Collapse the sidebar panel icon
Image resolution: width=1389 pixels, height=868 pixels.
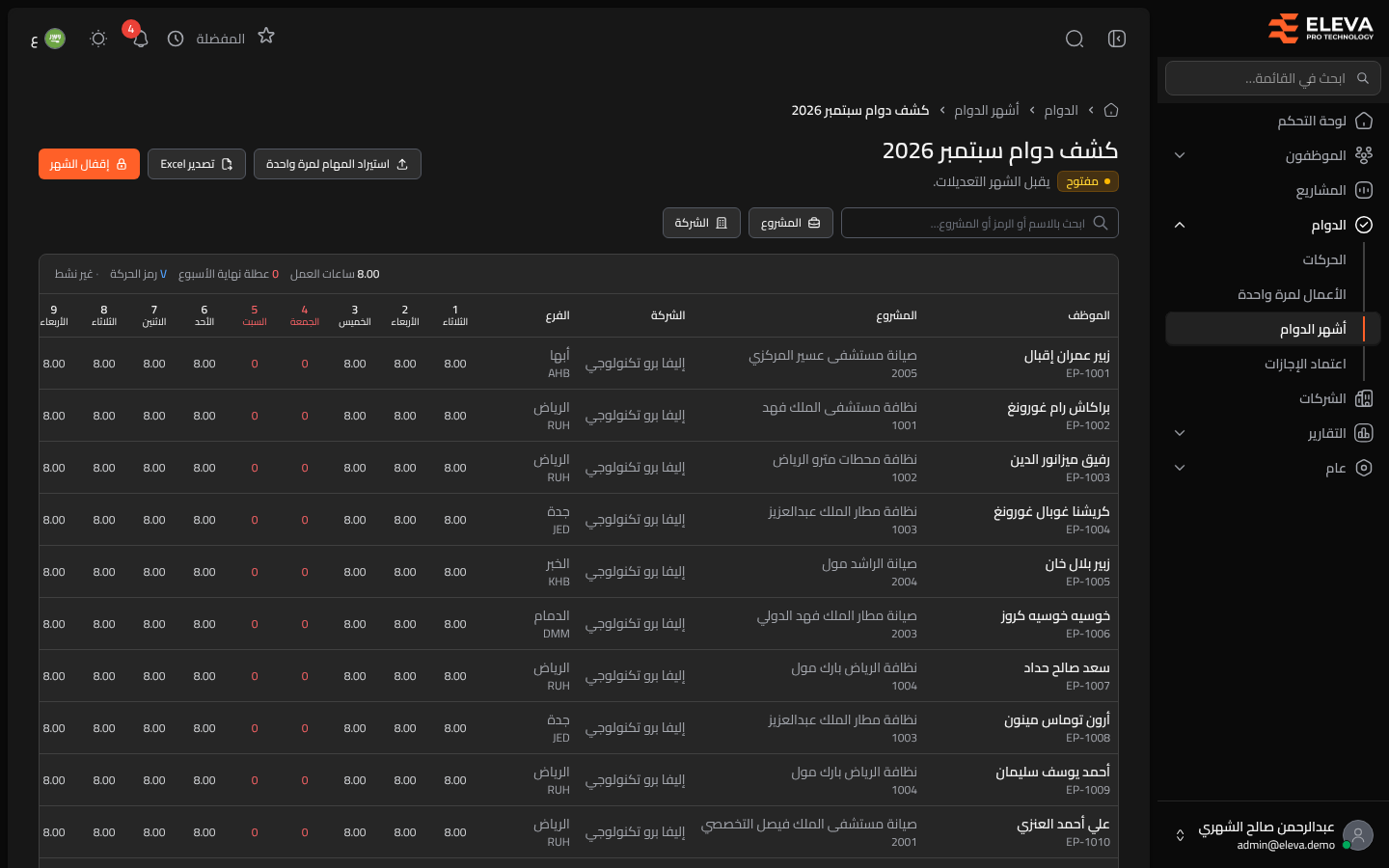point(1117,39)
